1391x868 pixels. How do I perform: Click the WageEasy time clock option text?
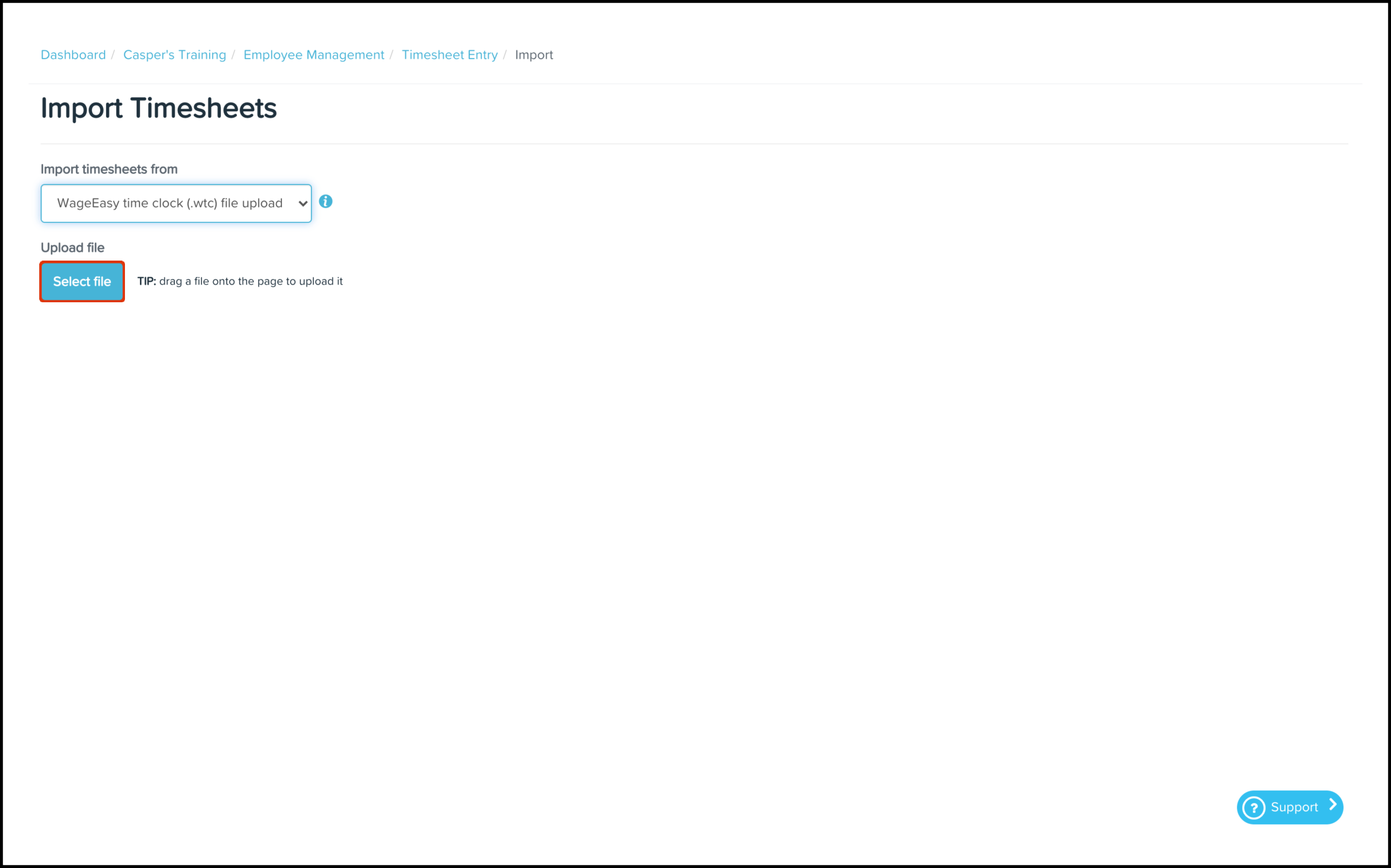pyautogui.click(x=170, y=203)
